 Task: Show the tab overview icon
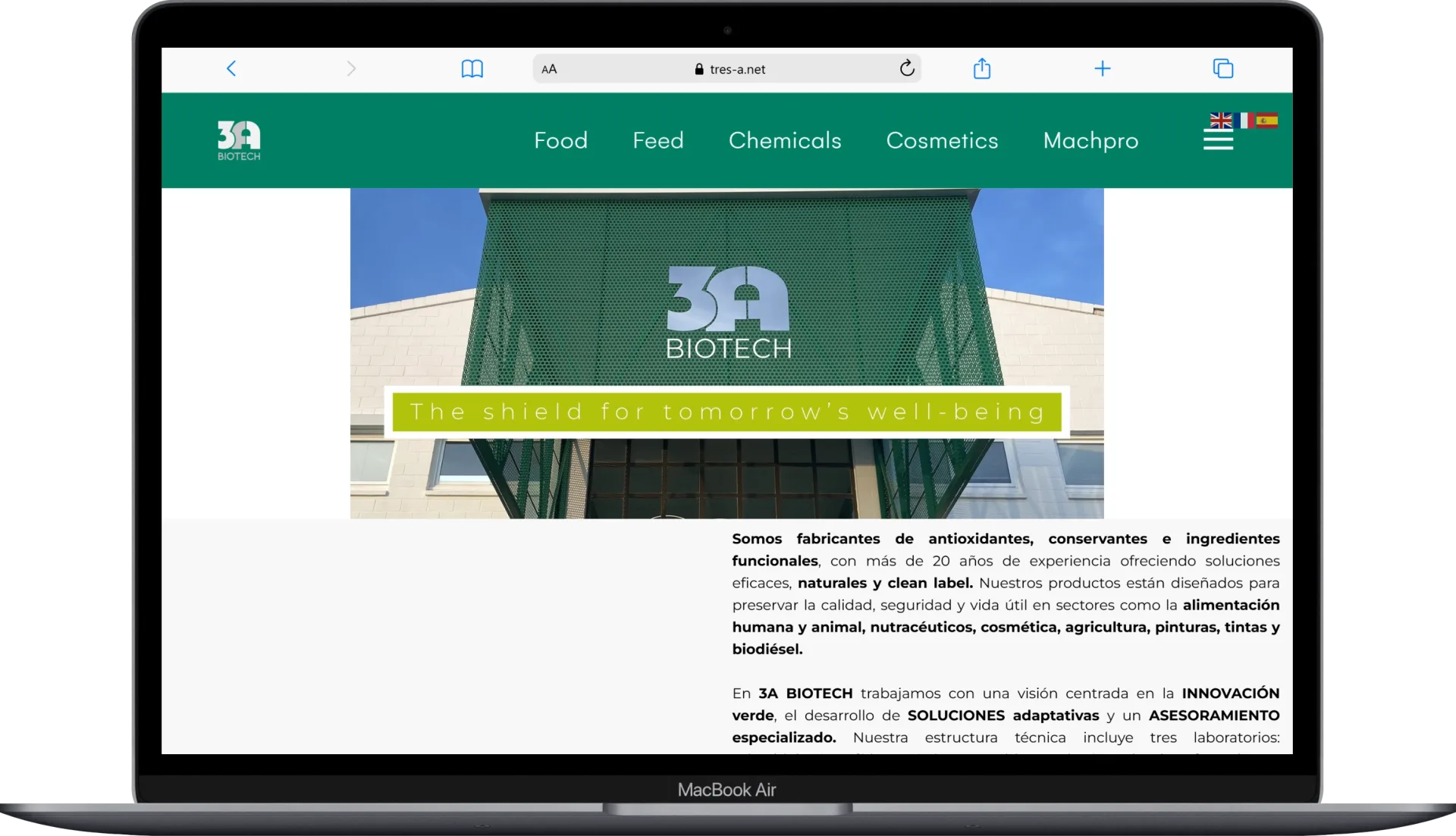[x=1222, y=69]
